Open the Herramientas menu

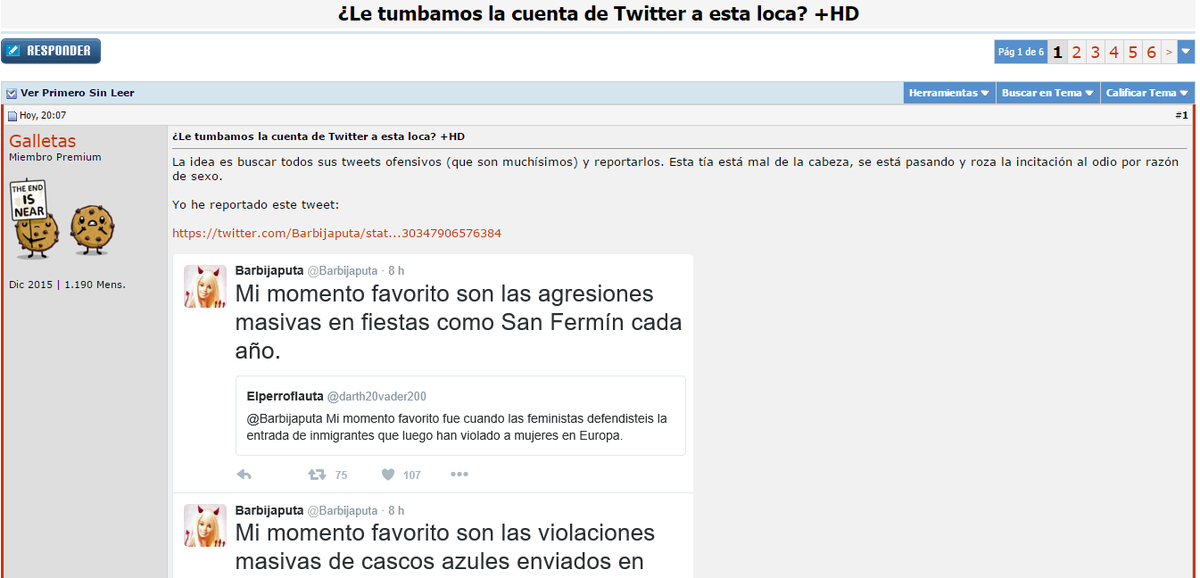[x=948, y=91]
